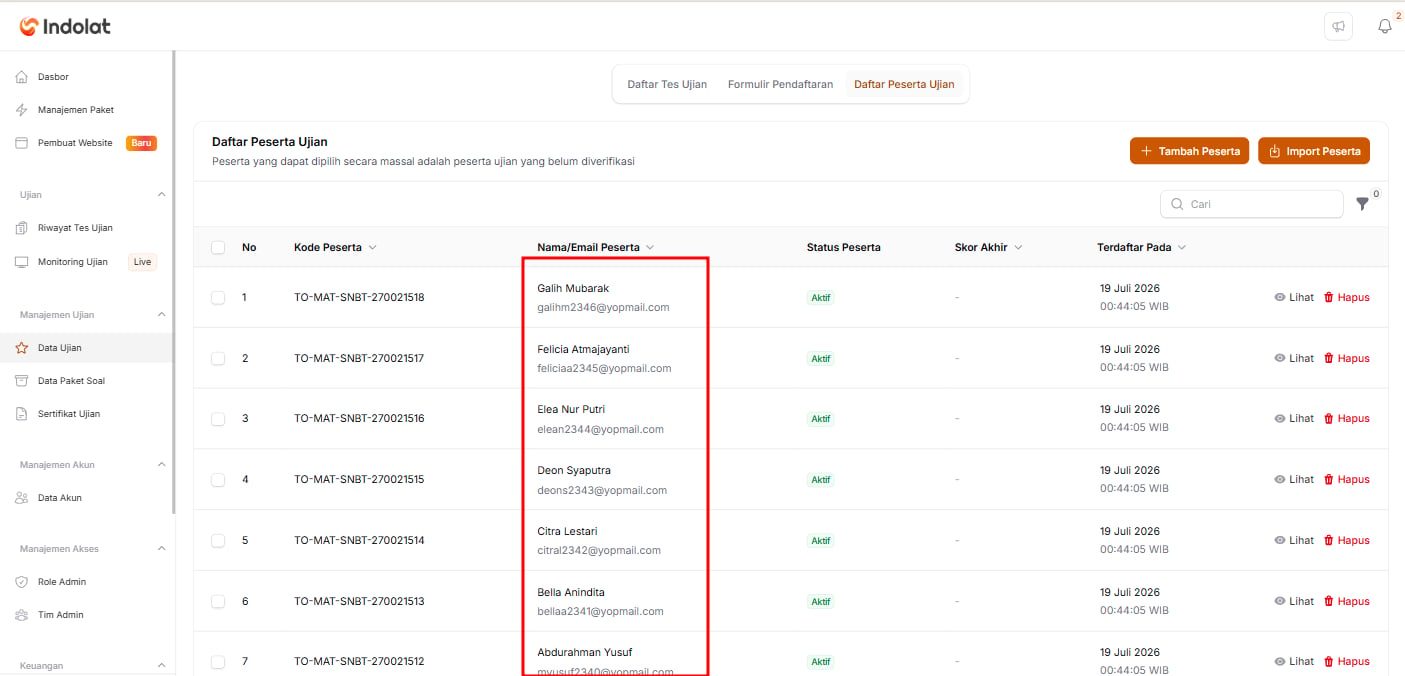
Task: Click the eye icon for Elea Nur Putri
Action: tap(1280, 419)
